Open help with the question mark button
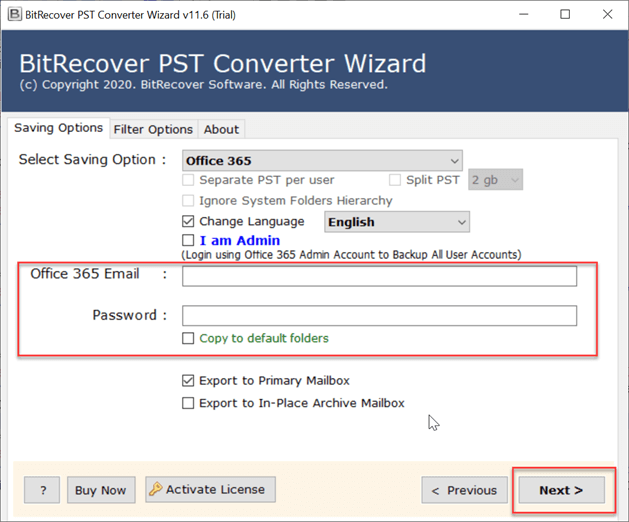The height and width of the screenshot is (522, 629). [x=42, y=490]
